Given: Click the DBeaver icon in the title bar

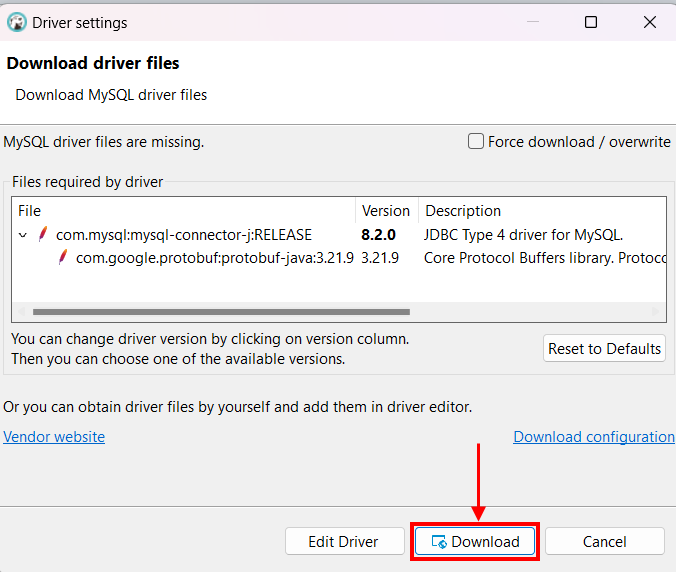Looking at the screenshot, I should point(17,22).
